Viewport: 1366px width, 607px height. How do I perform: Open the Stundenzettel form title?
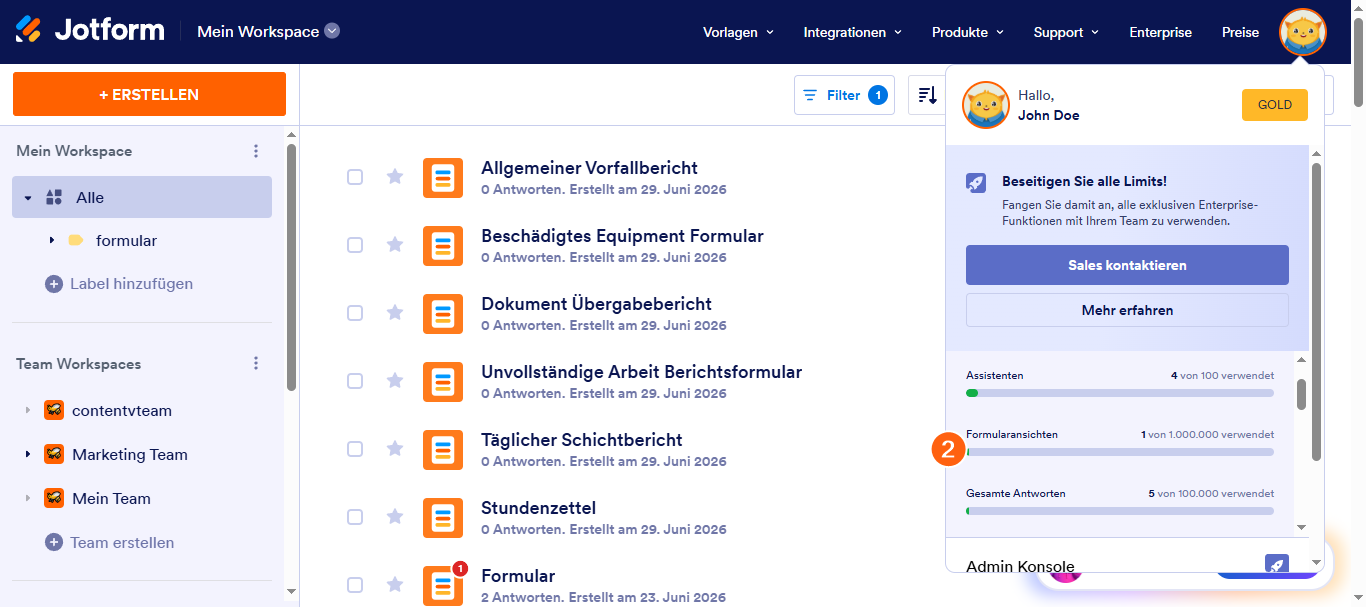[x=538, y=508]
